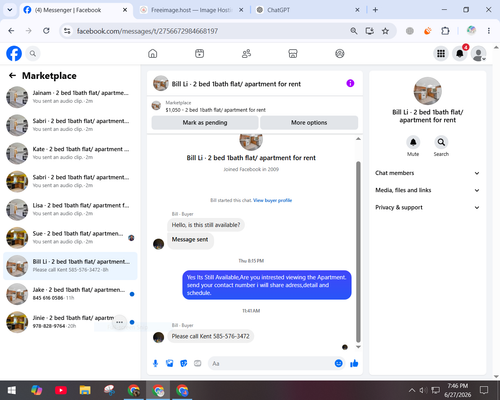Click Bill Li profile picture in right panel
The height and width of the screenshot is (400, 500).
point(428,91)
